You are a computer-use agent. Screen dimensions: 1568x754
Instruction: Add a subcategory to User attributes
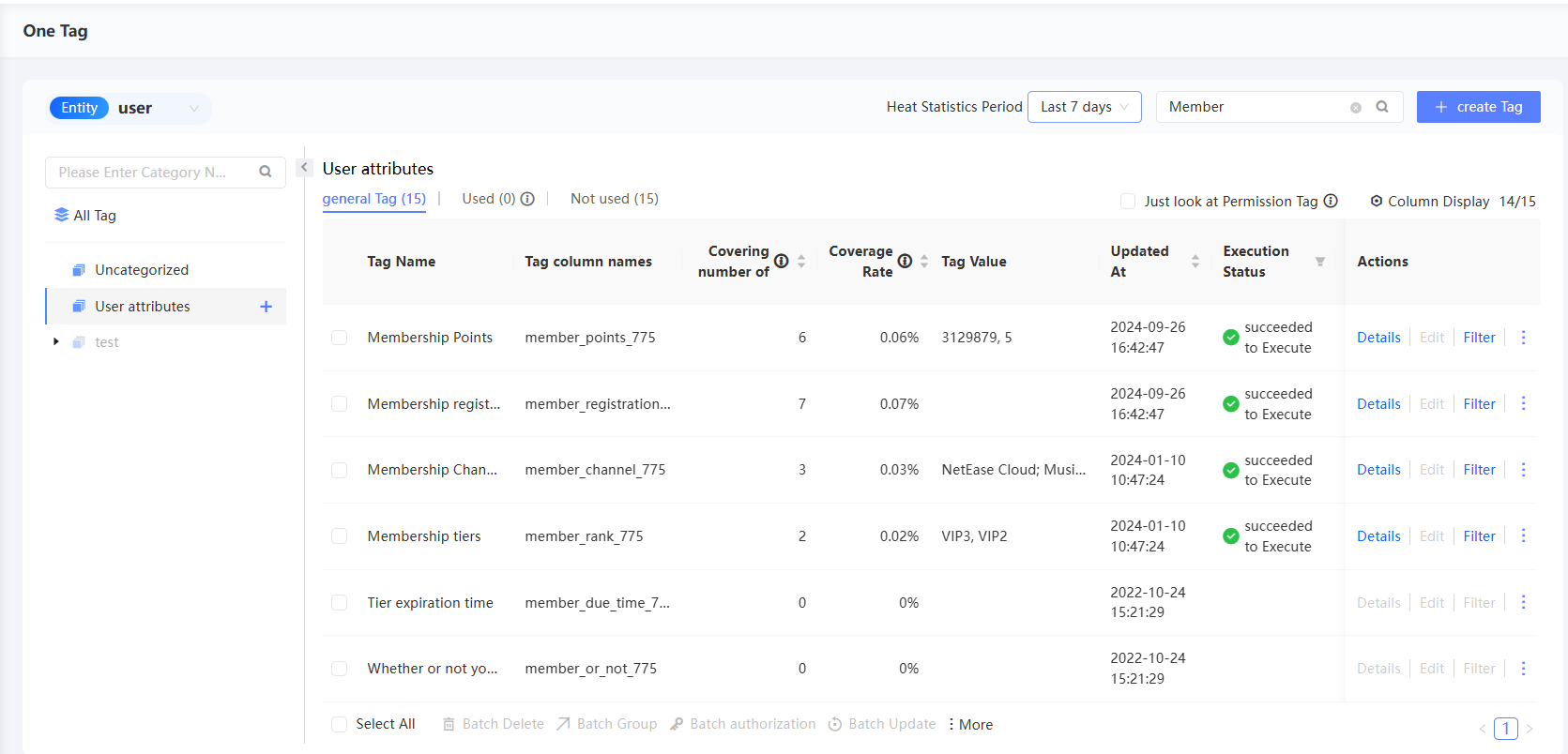(x=266, y=307)
